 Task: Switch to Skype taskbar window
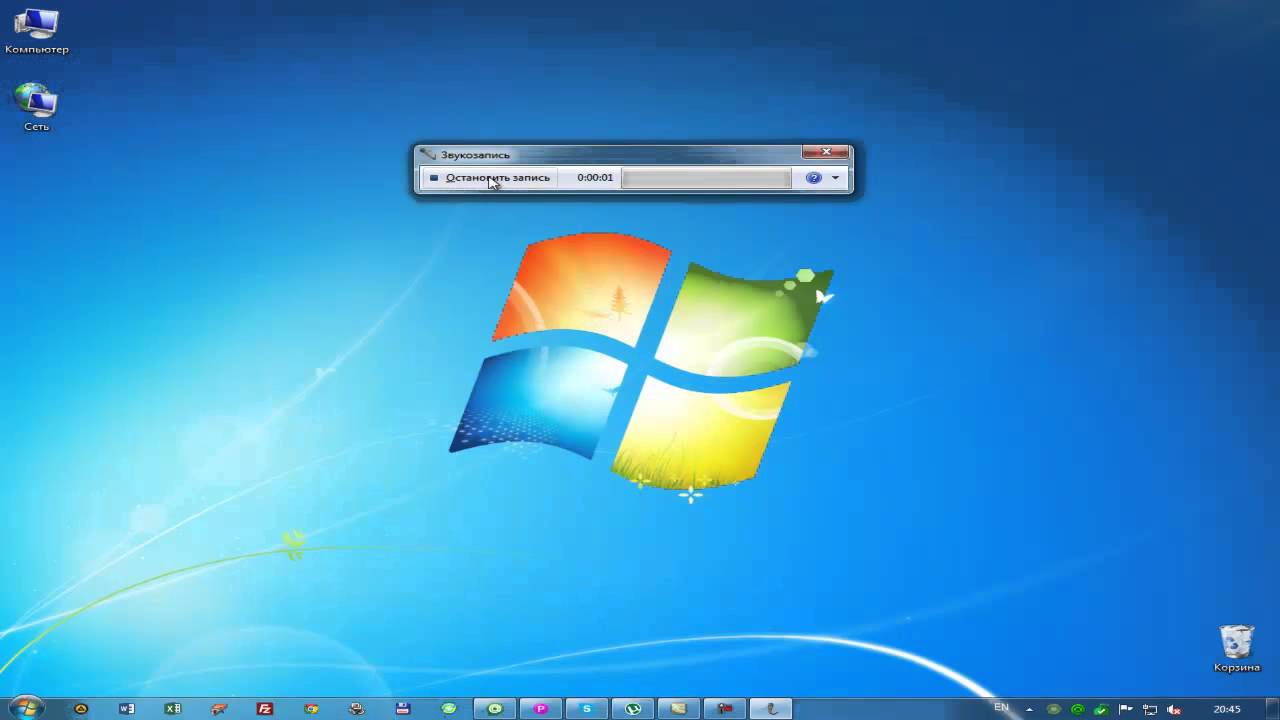point(587,709)
